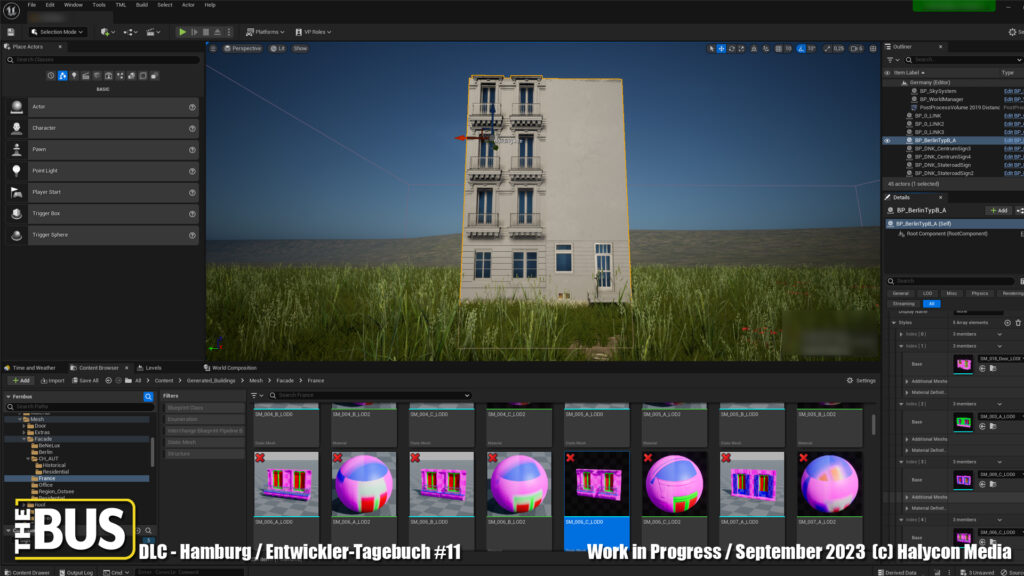Image resolution: width=1024 pixels, height=576 pixels.
Task: Click the Save icon in main toolbar
Action: pos(13,32)
